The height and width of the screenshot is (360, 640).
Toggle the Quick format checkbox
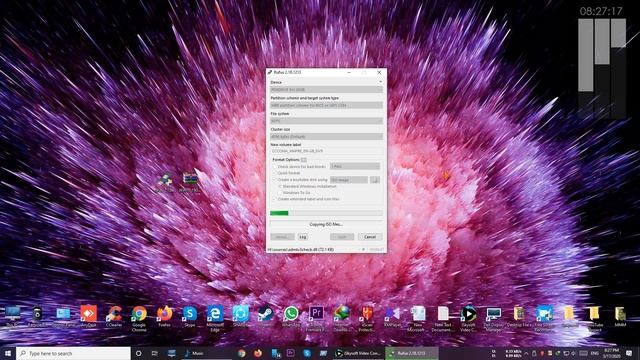point(275,173)
